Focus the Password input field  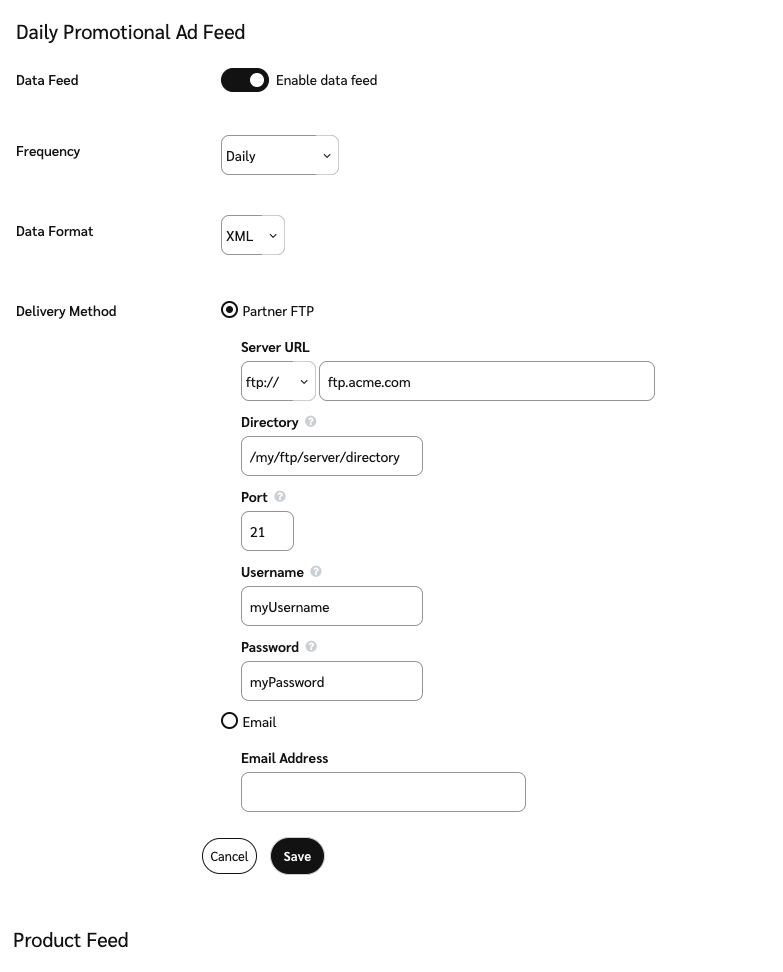(x=331, y=682)
